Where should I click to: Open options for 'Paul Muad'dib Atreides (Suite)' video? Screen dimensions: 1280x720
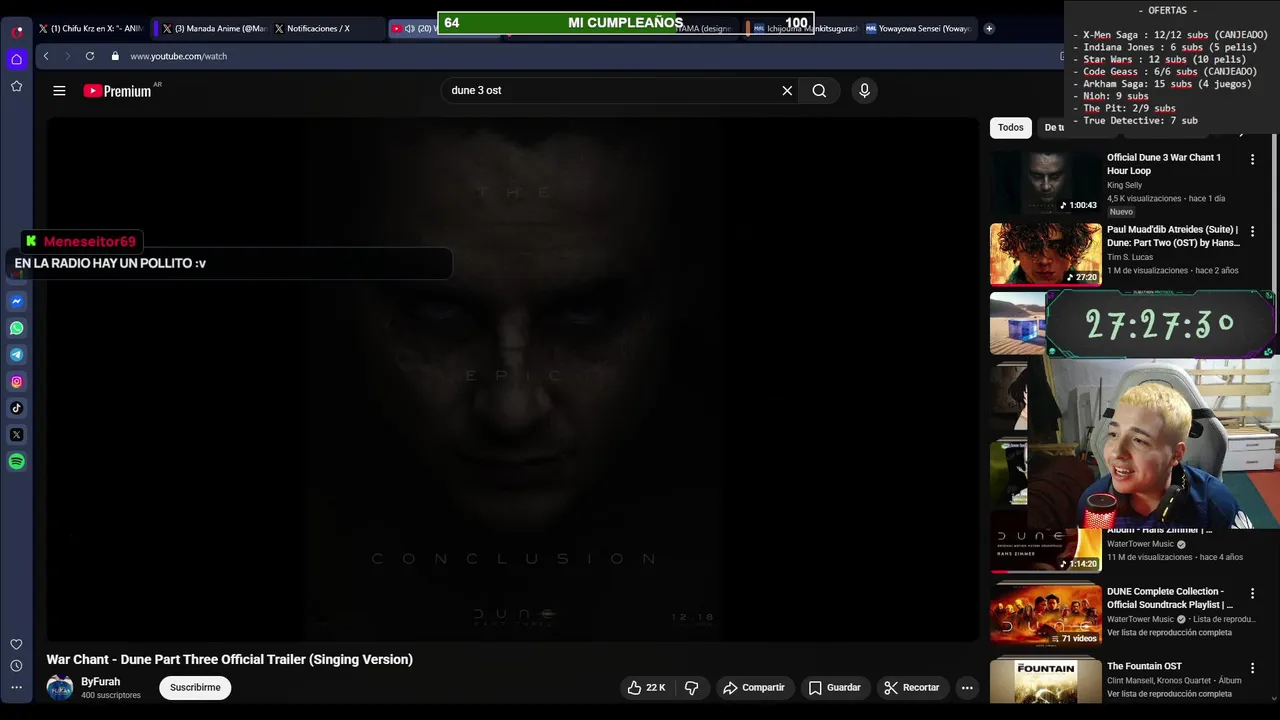(1252, 231)
